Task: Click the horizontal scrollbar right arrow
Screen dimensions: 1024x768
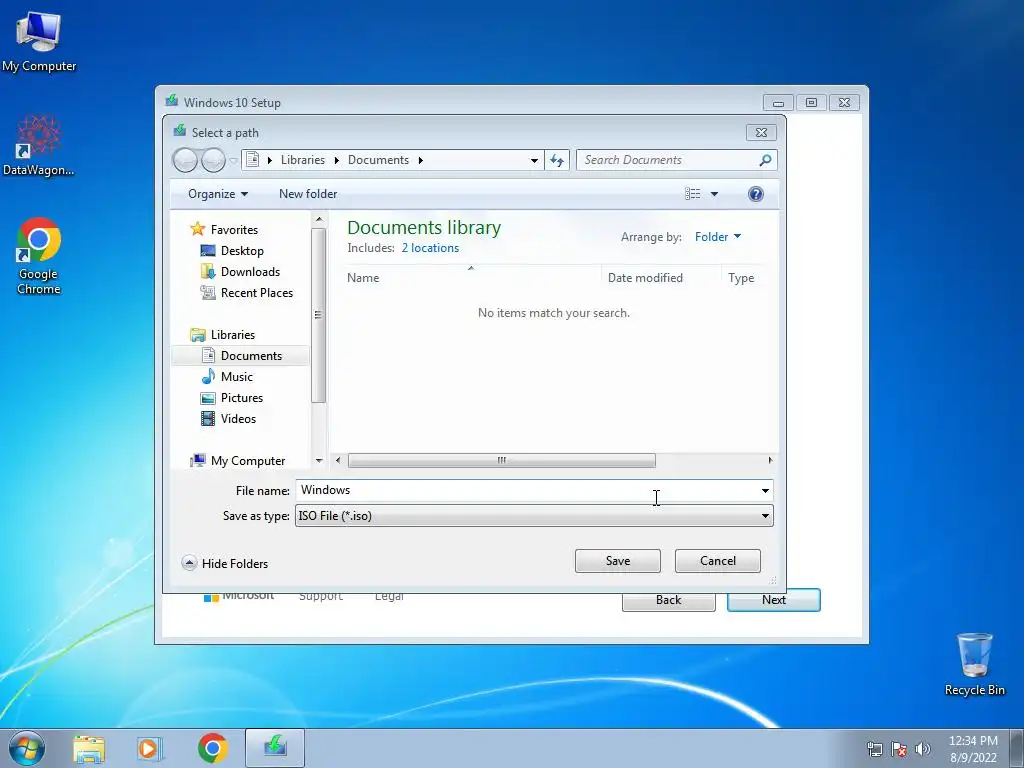Action: coord(771,461)
